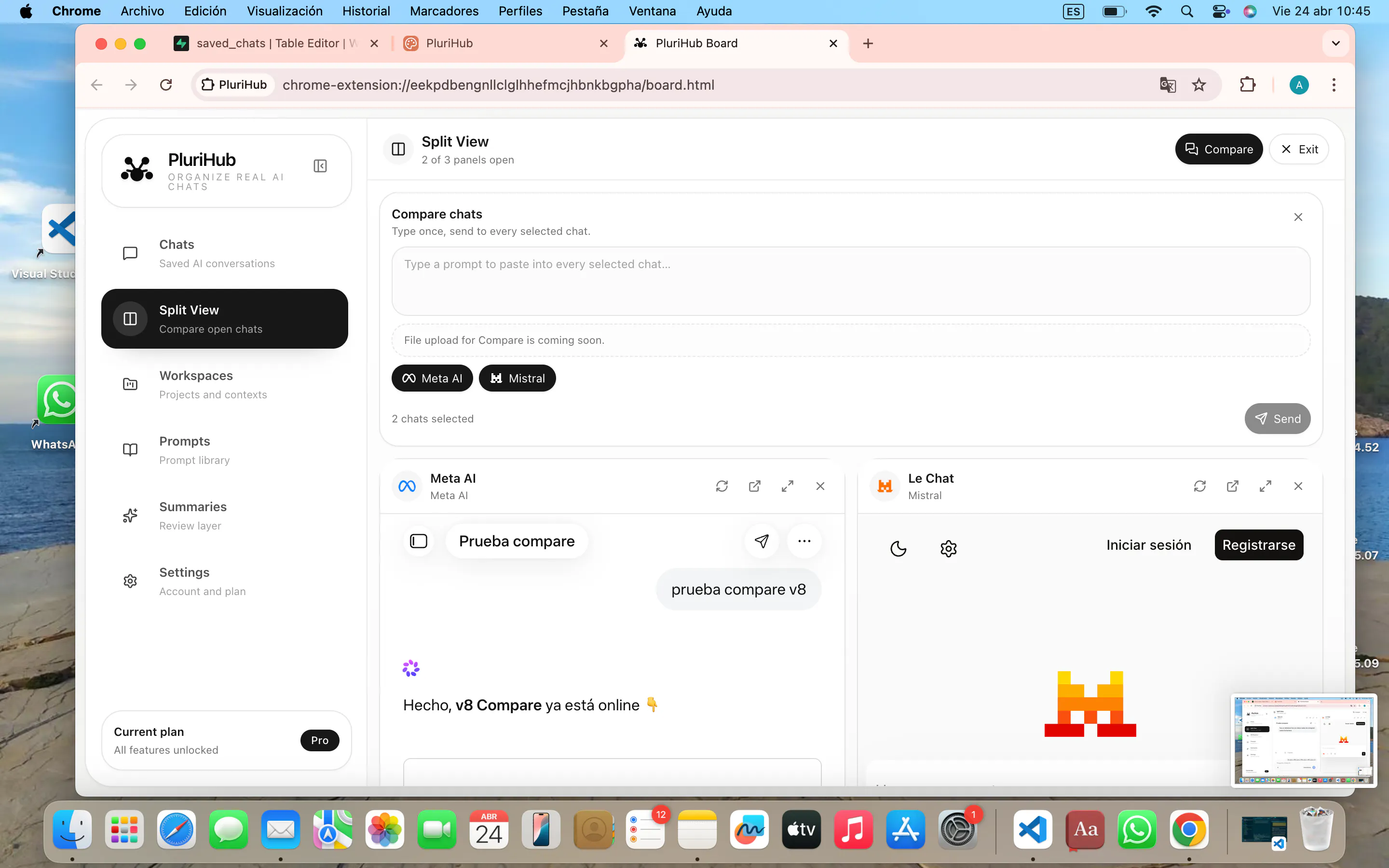The width and height of the screenshot is (1389, 868).
Task: Exit Split View
Action: pos(1299,149)
